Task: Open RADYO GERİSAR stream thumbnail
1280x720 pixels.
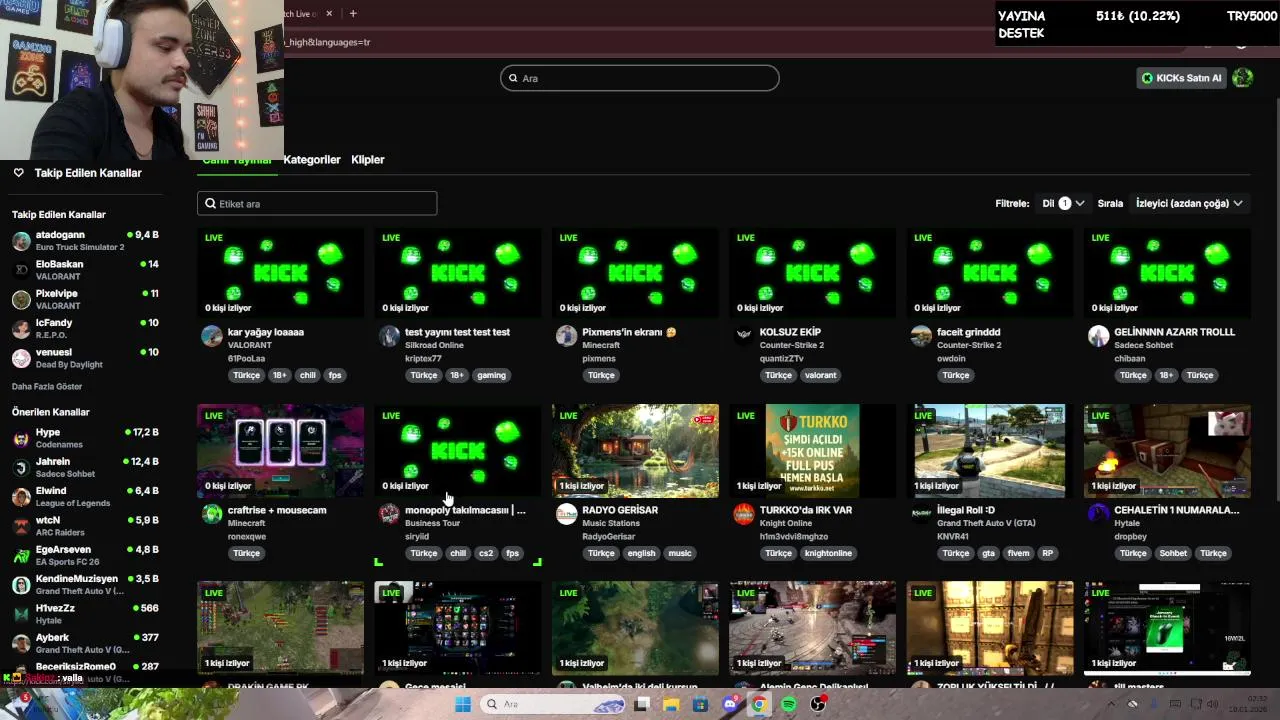Action: click(635, 451)
